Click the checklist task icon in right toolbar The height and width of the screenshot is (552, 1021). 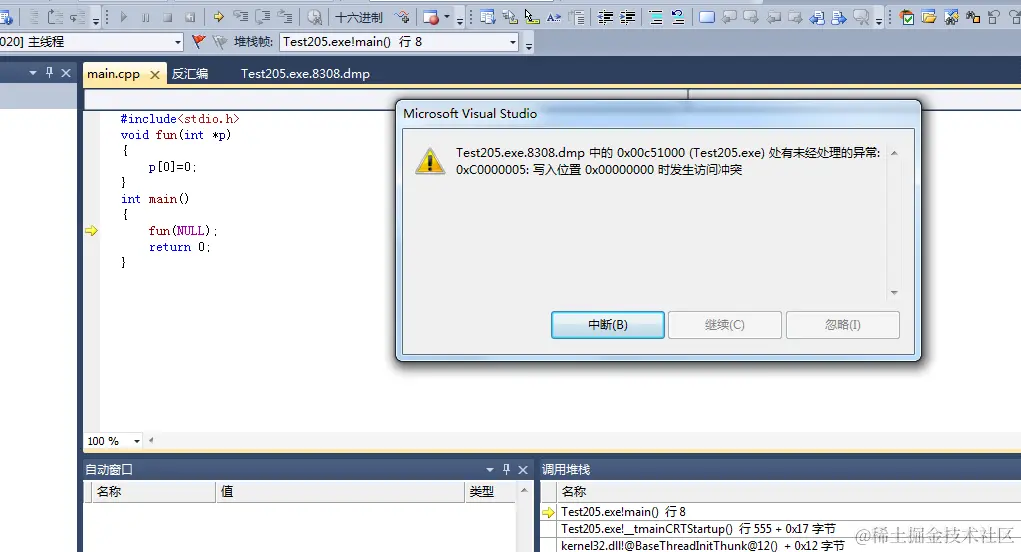coord(907,18)
